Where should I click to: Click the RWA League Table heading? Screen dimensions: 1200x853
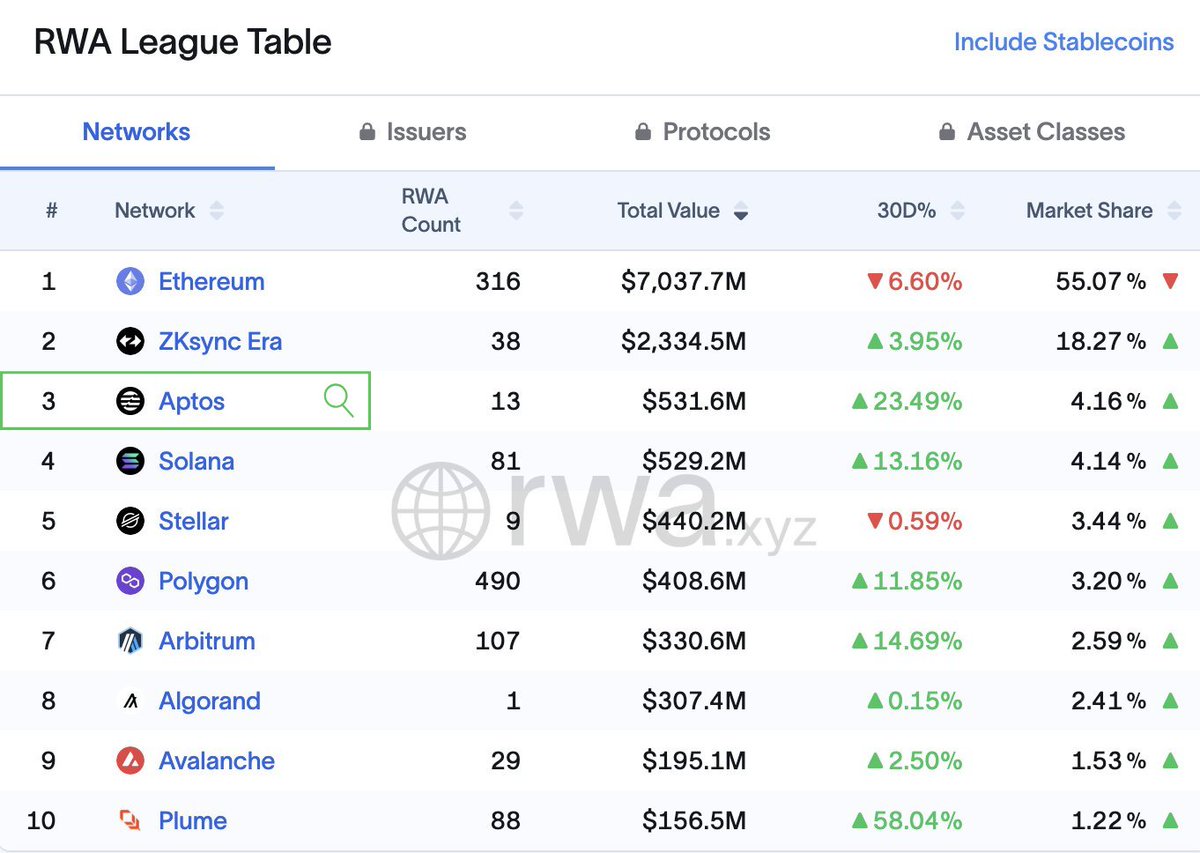[x=183, y=43]
